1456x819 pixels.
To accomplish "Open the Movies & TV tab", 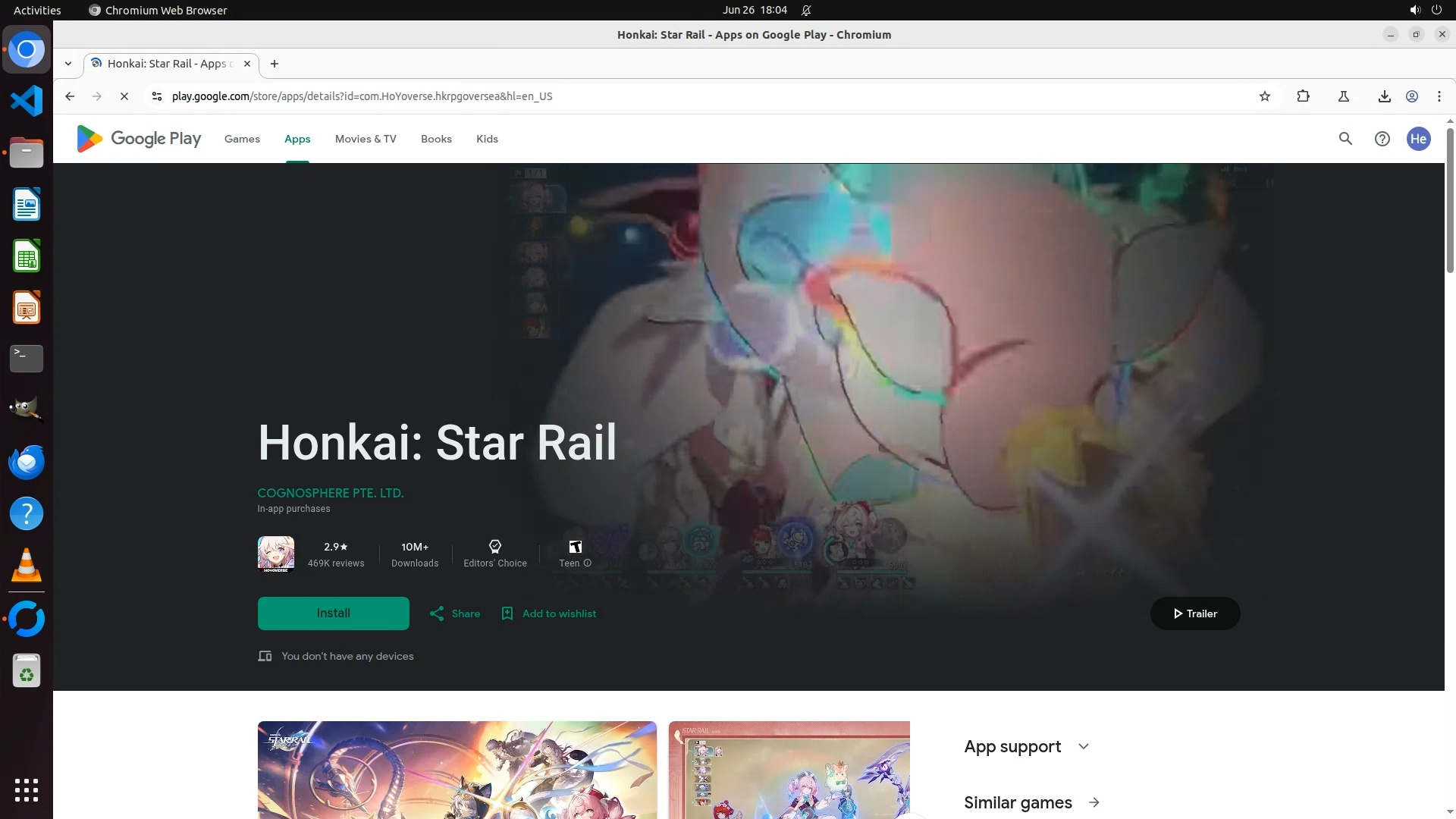I will coord(366,139).
